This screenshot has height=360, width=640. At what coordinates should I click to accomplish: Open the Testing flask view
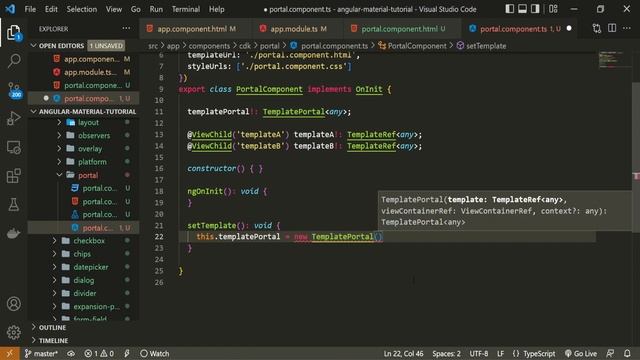[x=13, y=204]
